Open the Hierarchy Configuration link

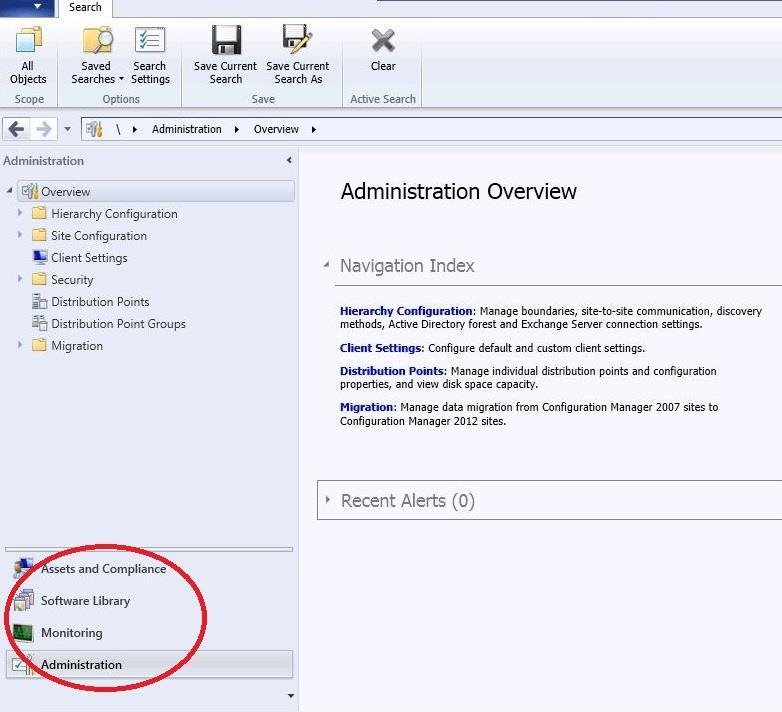click(406, 311)
